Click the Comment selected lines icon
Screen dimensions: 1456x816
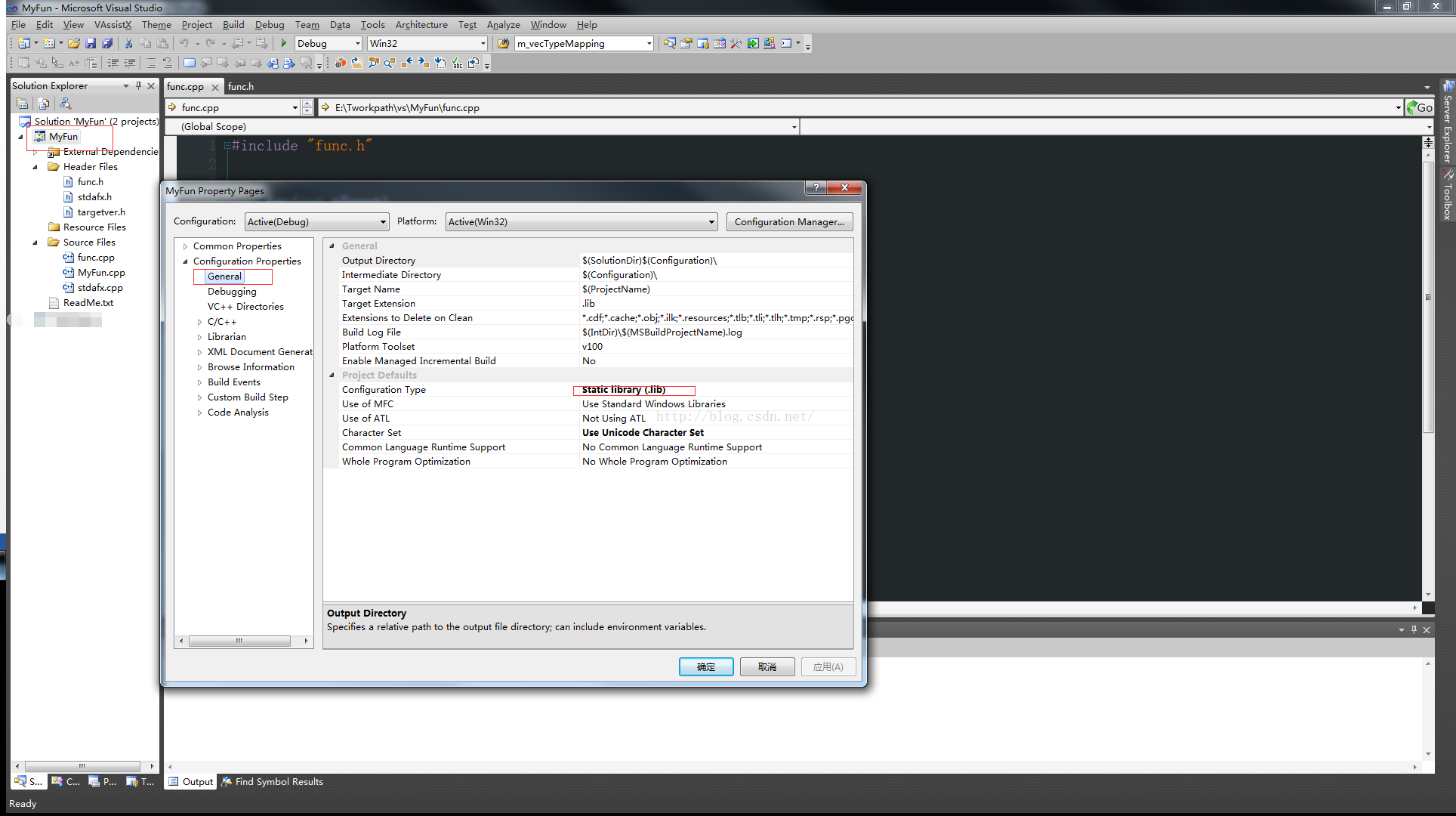point(151,63)
